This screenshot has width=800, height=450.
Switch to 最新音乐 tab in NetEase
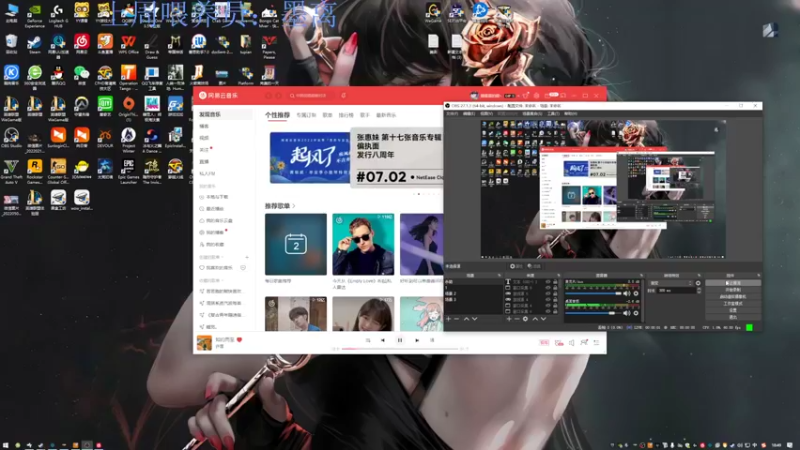click(x=386, y=115)
